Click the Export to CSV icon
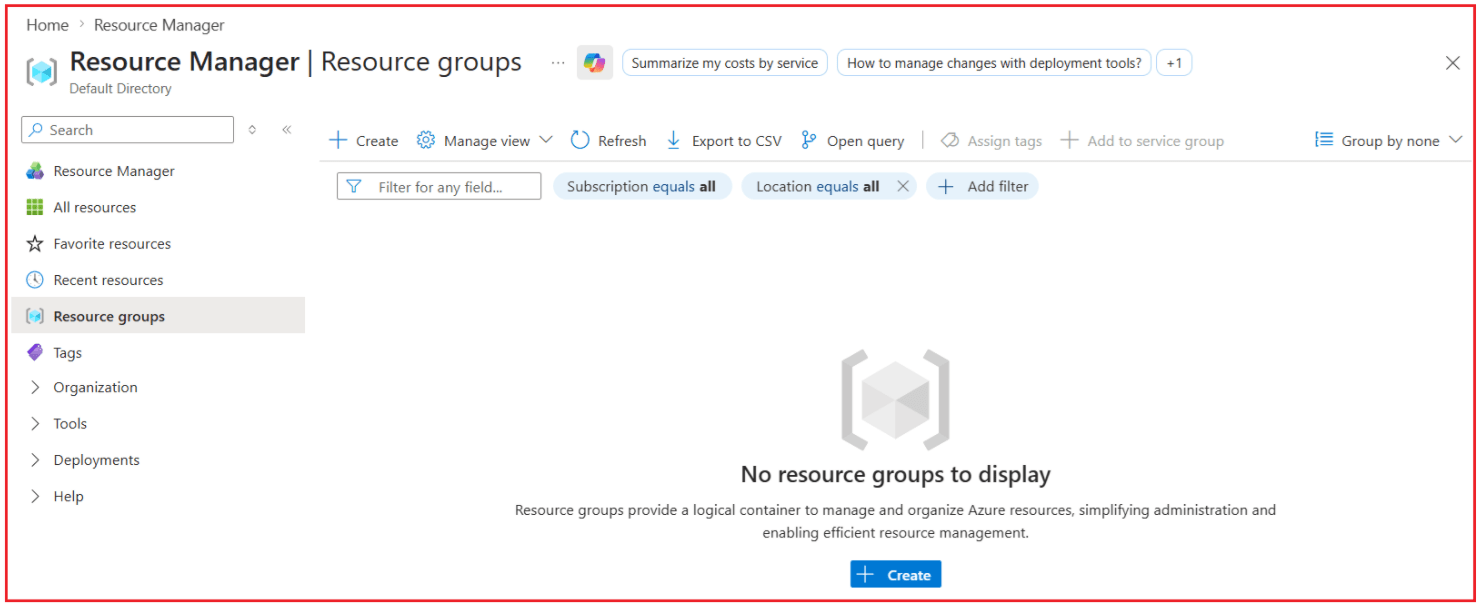The height and width of the screenshot is (603, 1477). (673, 140)
